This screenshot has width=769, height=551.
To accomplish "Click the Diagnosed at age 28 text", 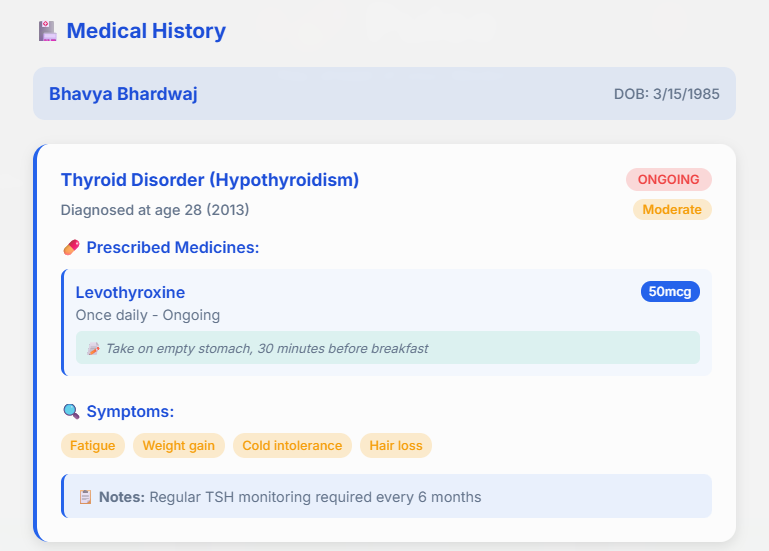I will click(x=155, y=210).
